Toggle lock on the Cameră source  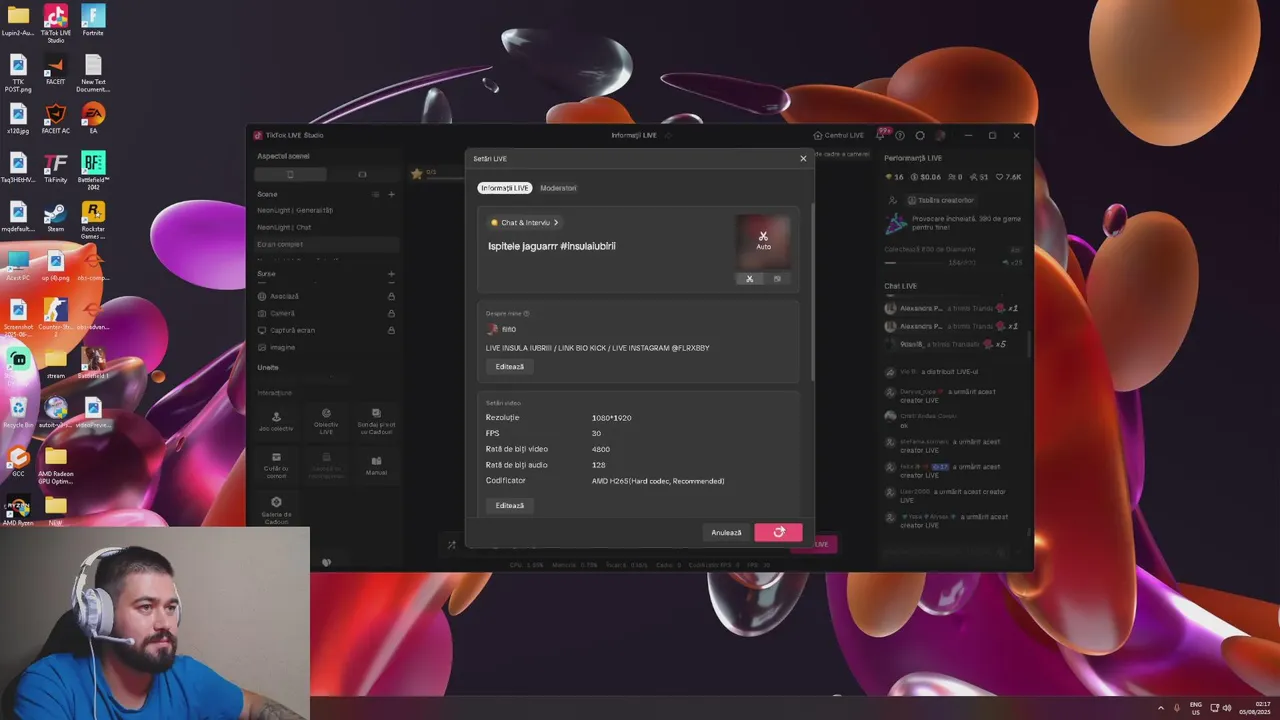pos(391,313)
